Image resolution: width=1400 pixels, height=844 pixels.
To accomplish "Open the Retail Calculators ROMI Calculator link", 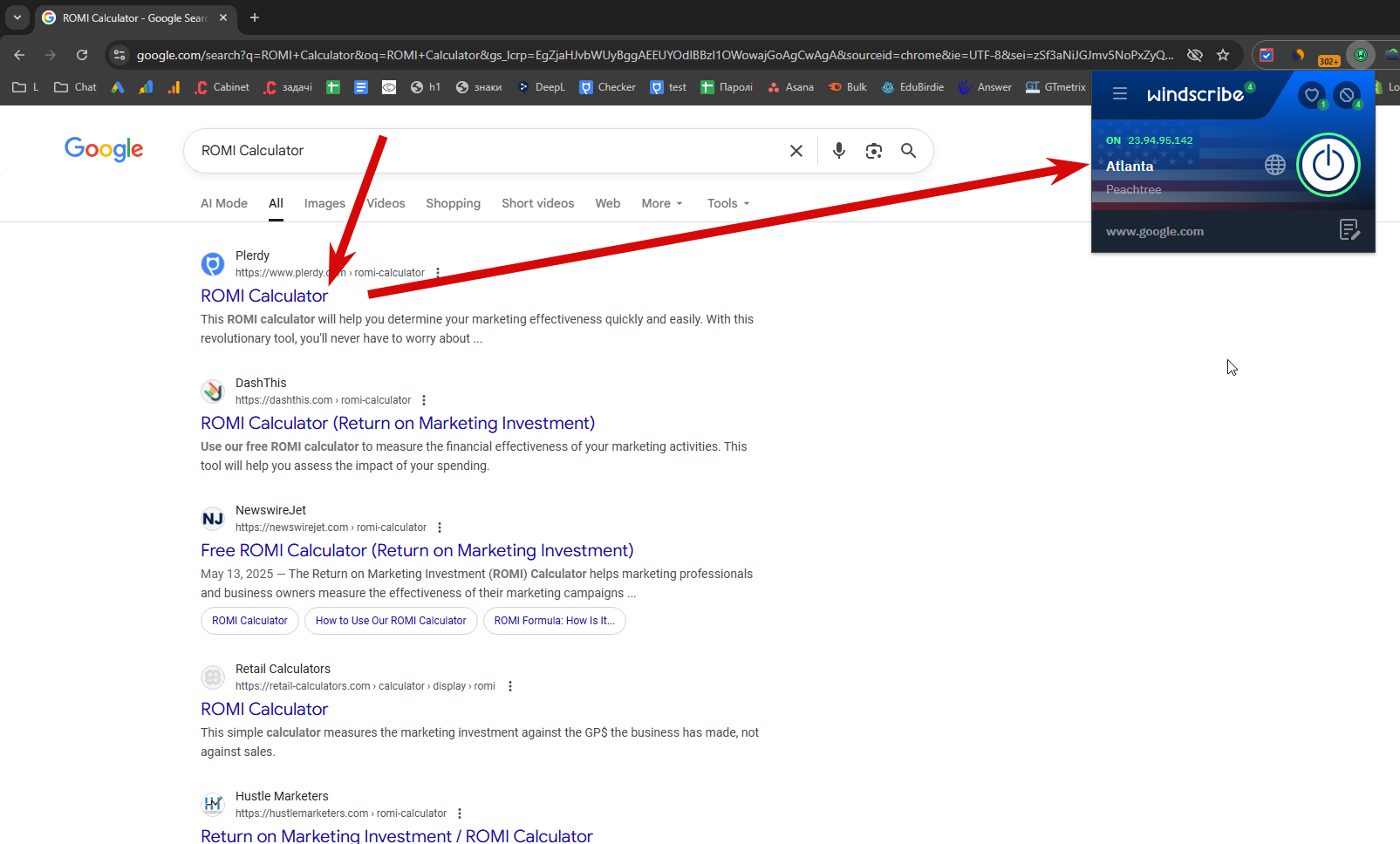I will click(x=264, y=709).
